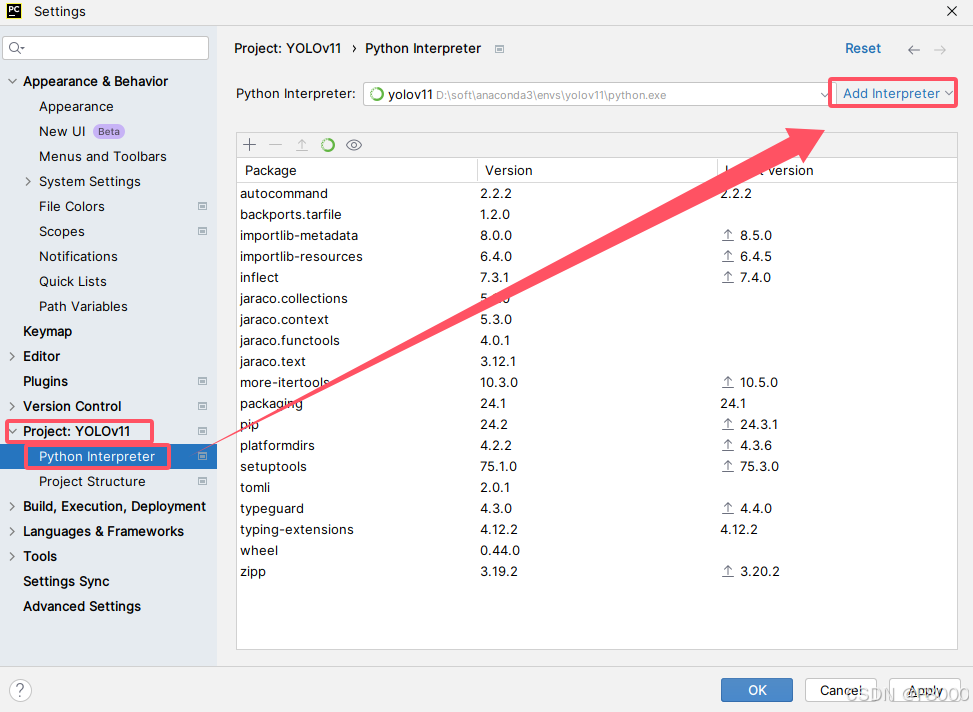Open the Add Interpreter dropdown
Image resolution: width=973 pixels, height=712 pixels.
[897, 94]
